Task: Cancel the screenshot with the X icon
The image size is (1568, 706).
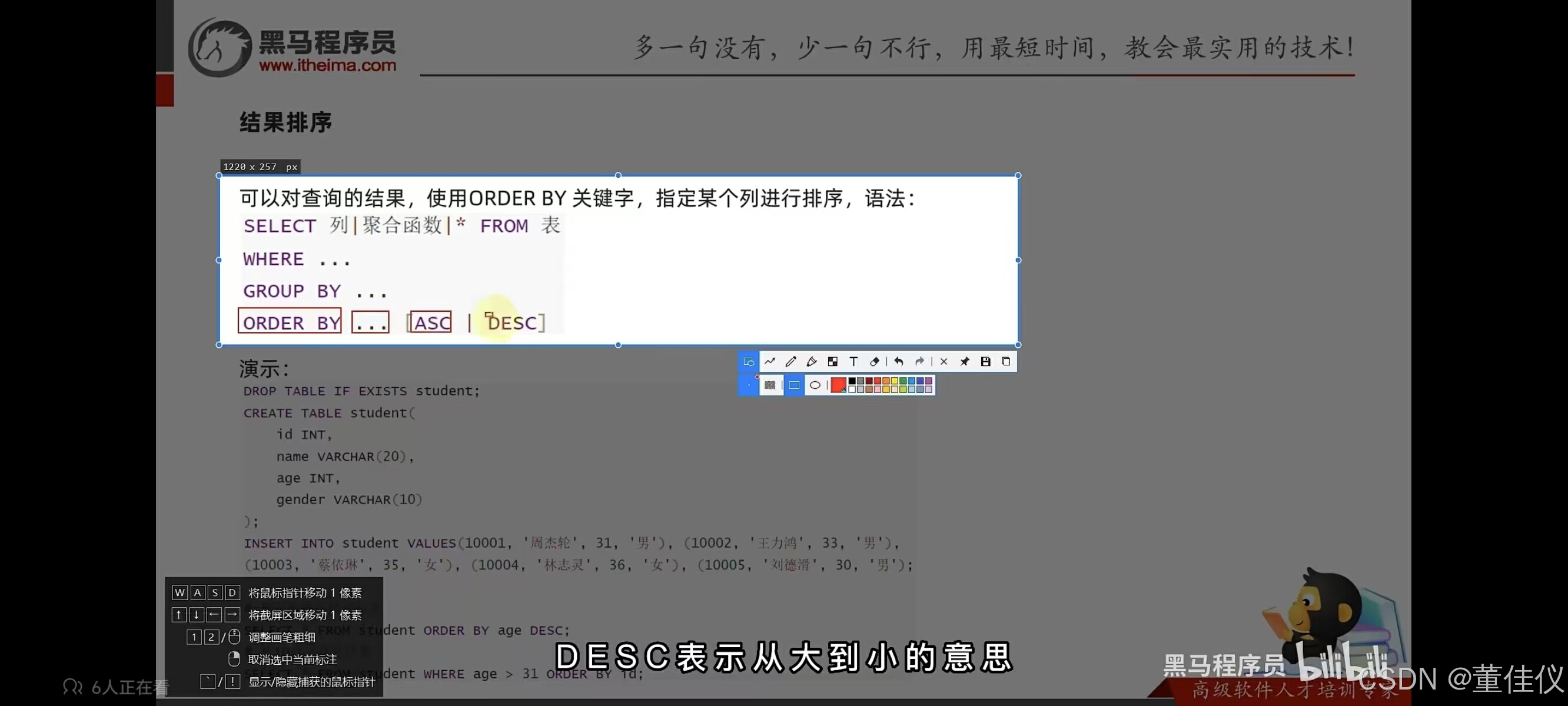Action: tap(944, 361)
